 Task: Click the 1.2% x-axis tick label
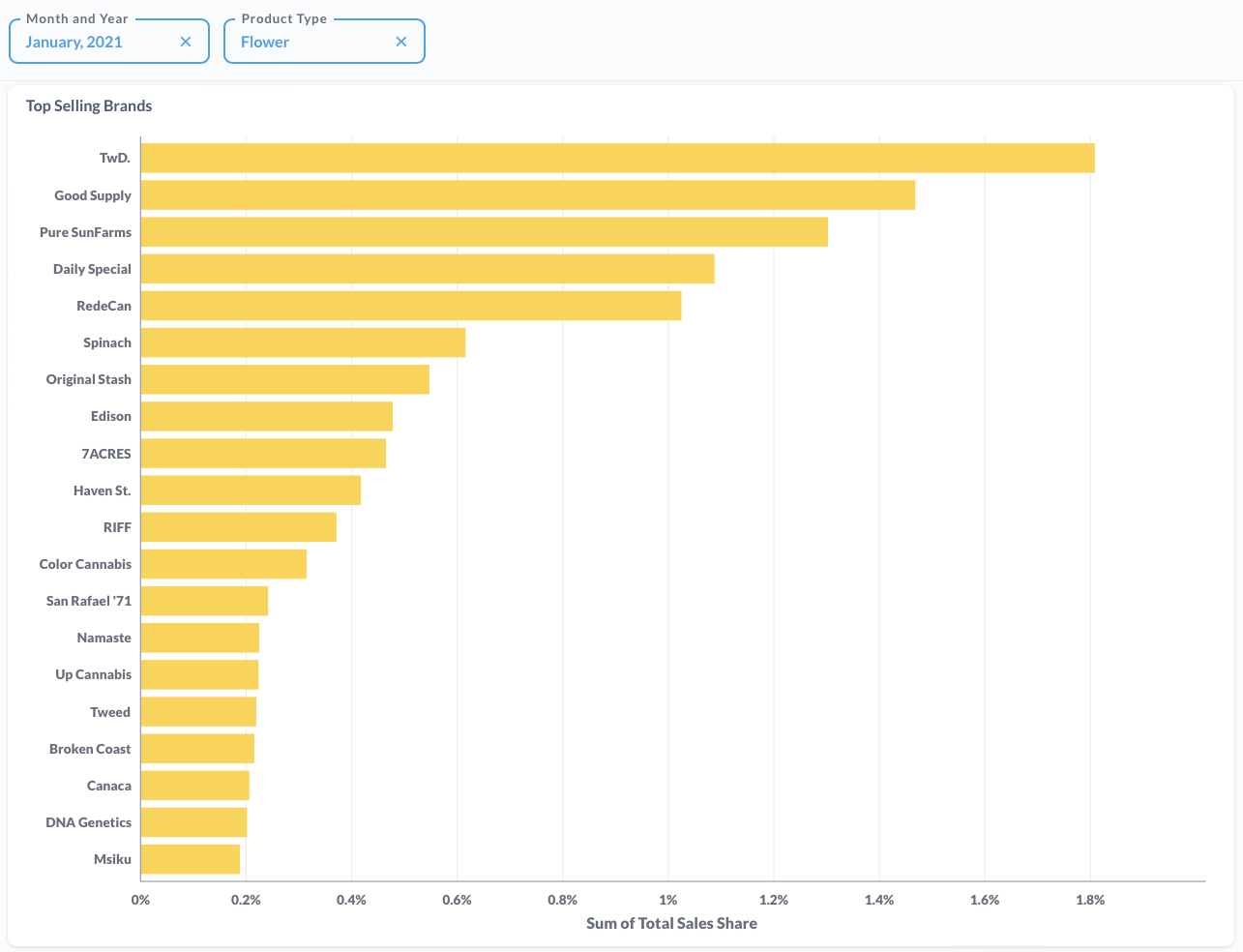click(x=773, y=900)
